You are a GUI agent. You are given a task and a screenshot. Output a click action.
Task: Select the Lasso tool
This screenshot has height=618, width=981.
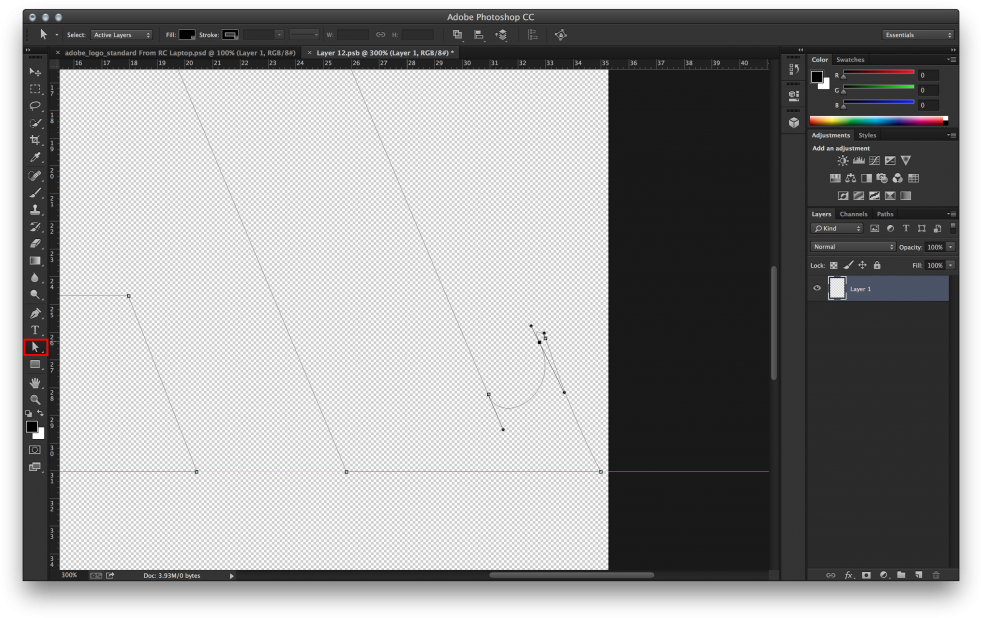[x=35, y=106]
